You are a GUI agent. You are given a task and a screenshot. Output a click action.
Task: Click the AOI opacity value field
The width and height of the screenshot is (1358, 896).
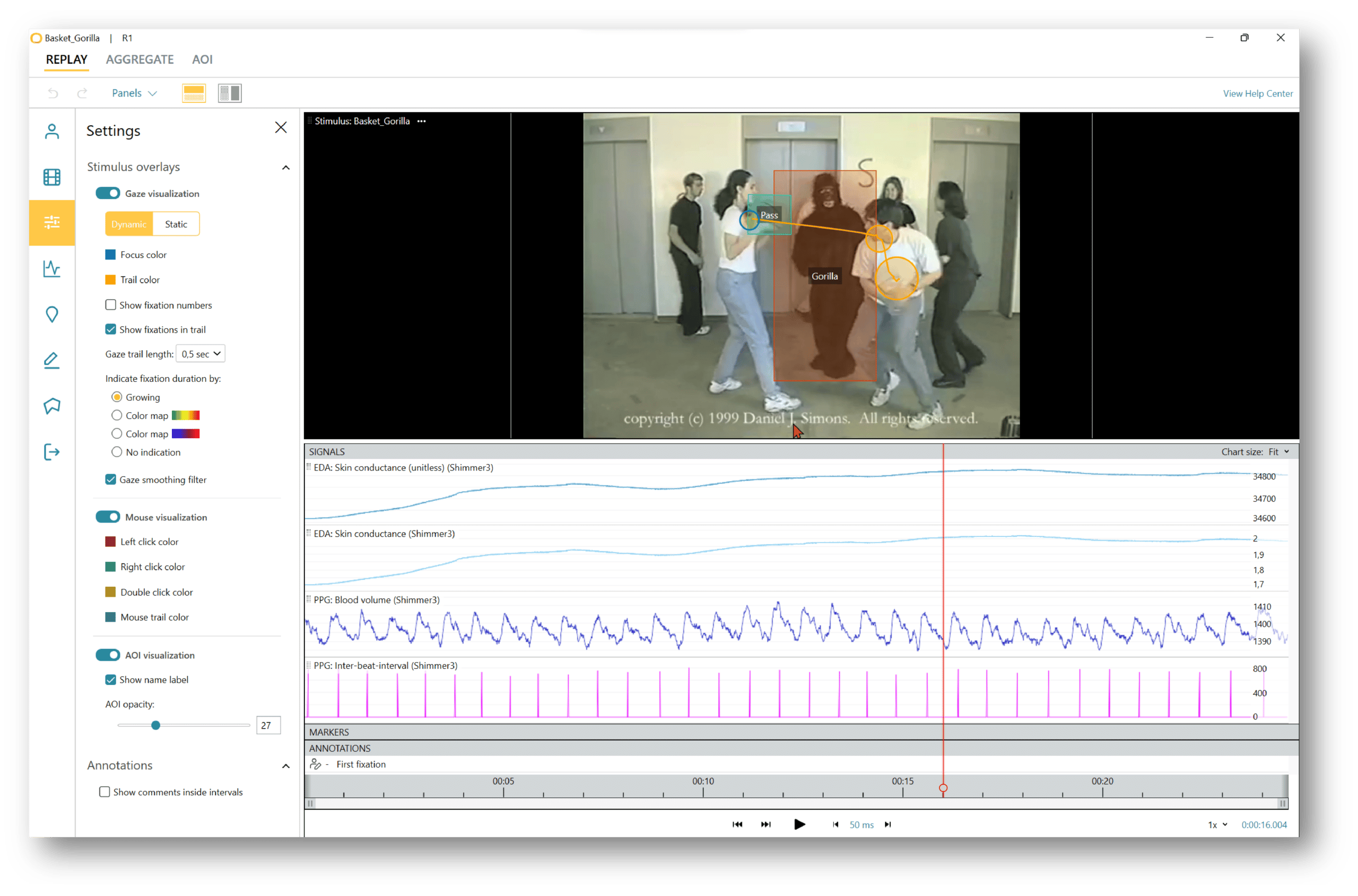[x=268, y=726]
